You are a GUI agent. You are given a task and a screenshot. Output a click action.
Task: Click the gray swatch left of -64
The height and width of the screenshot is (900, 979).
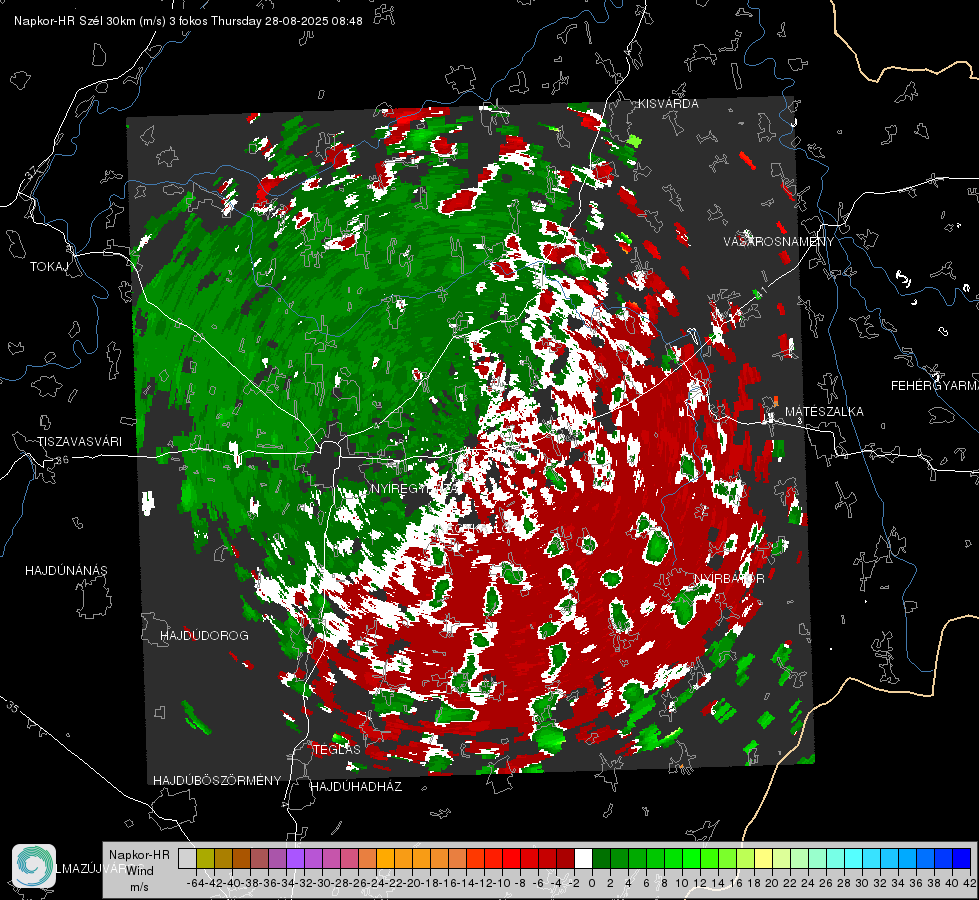(187, 858)
